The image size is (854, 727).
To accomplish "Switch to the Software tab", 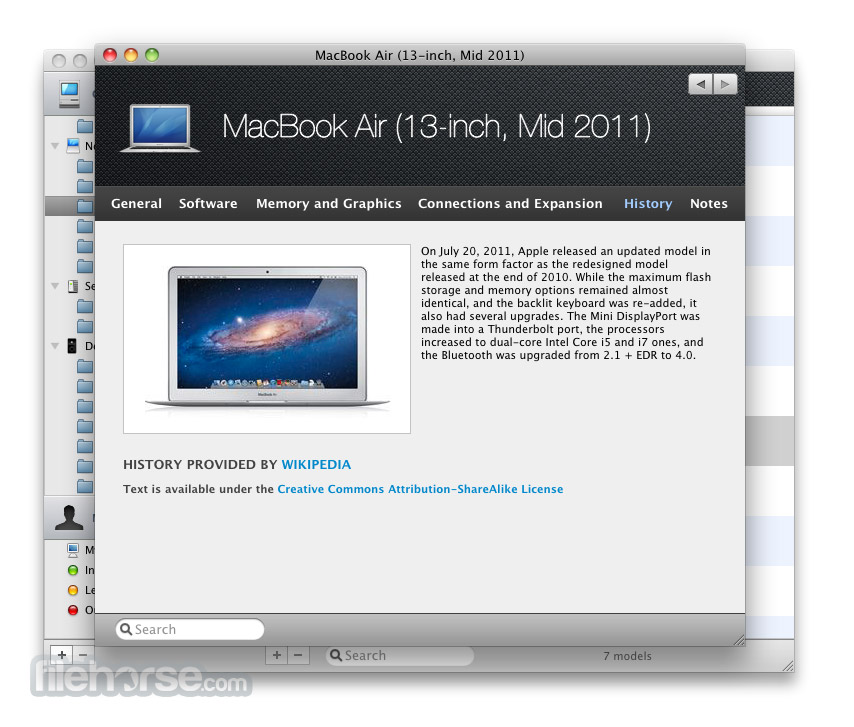I will 208,204.
